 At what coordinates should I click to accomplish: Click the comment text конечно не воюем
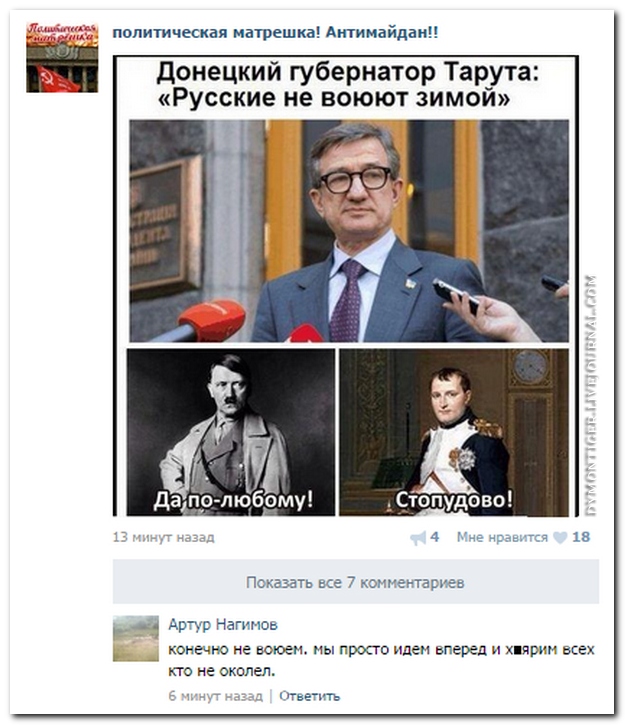tap(381, 660)
